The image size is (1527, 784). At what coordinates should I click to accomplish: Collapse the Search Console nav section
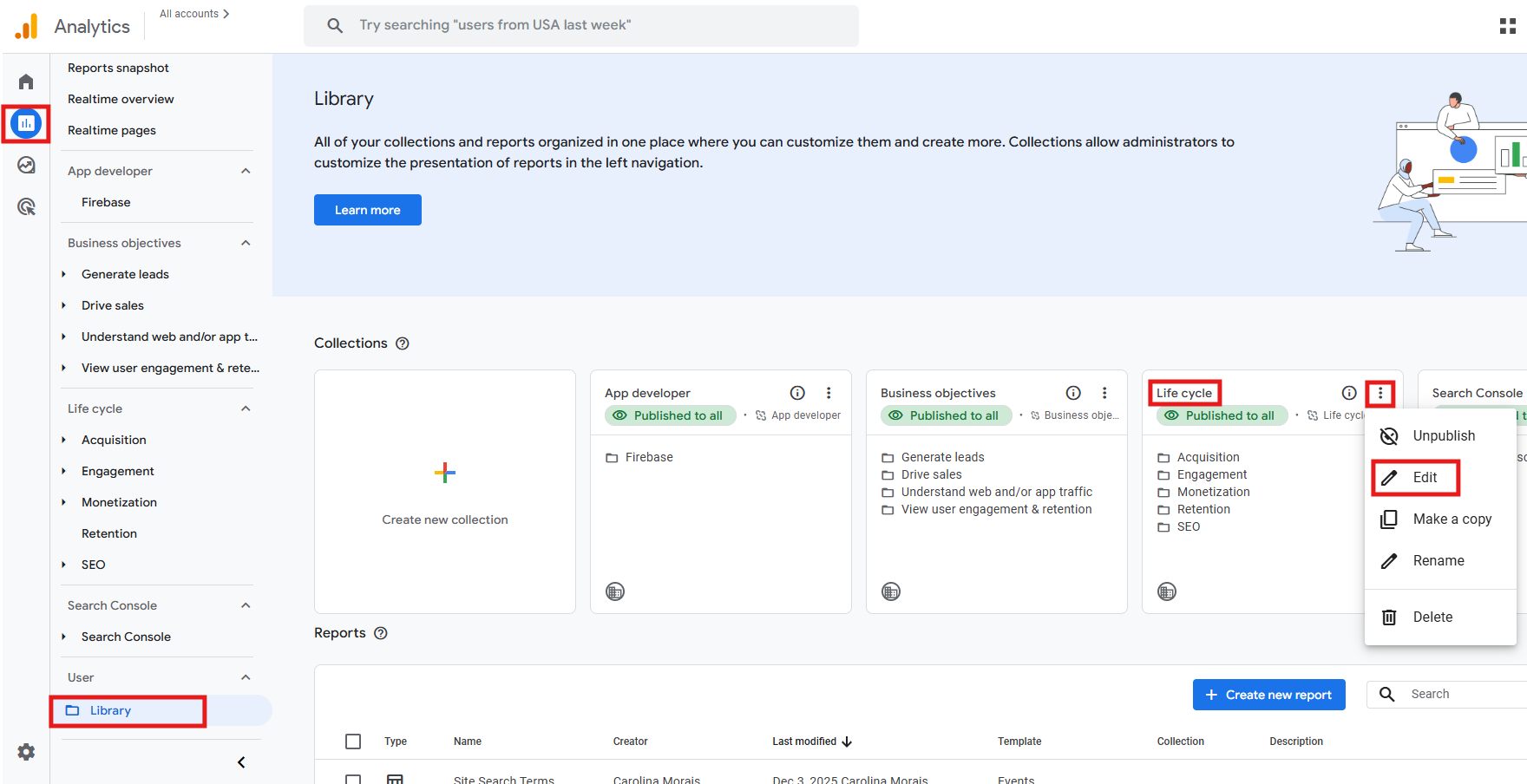click(x=246, y=605)
